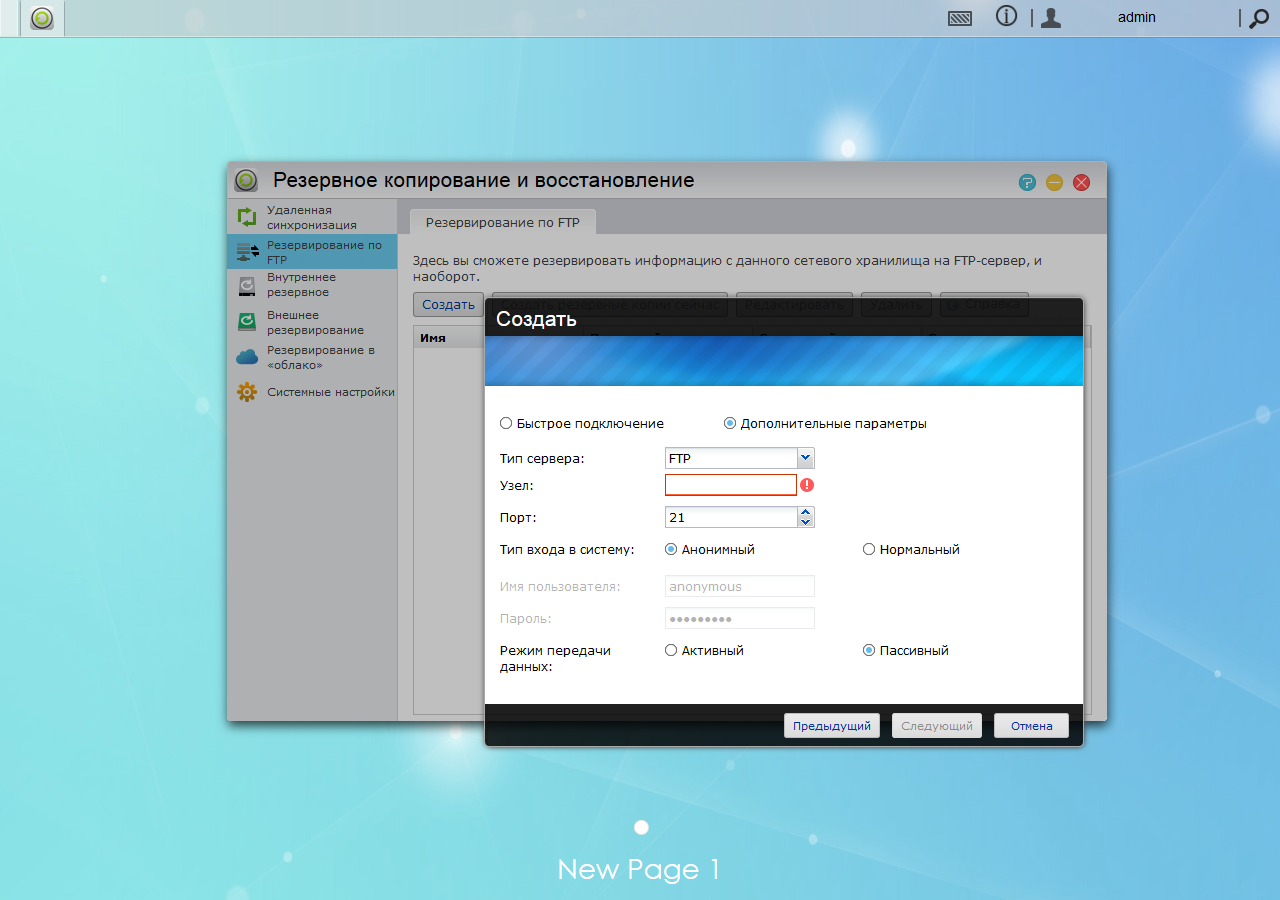Select Нормальный login type
This screenshot has width=1280, height=900.
[x=869, y=549]
